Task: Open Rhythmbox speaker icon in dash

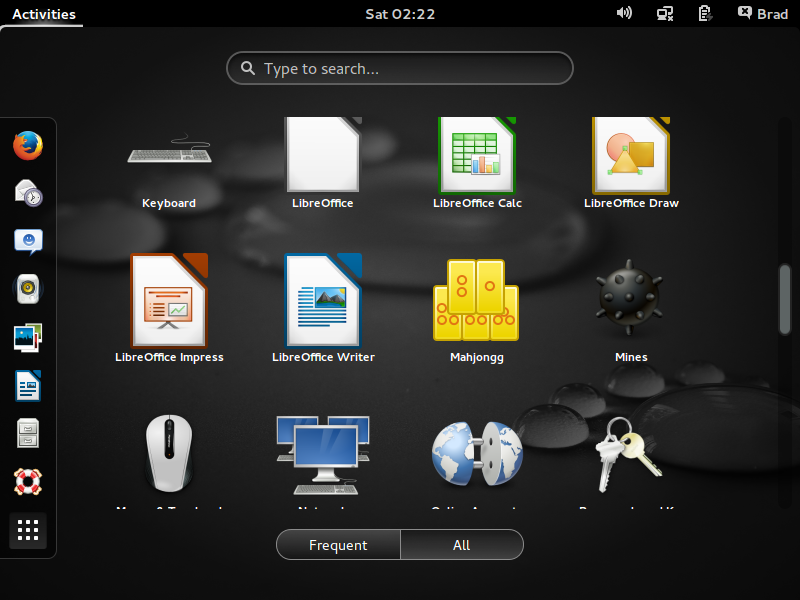Action: click(28, 289)
